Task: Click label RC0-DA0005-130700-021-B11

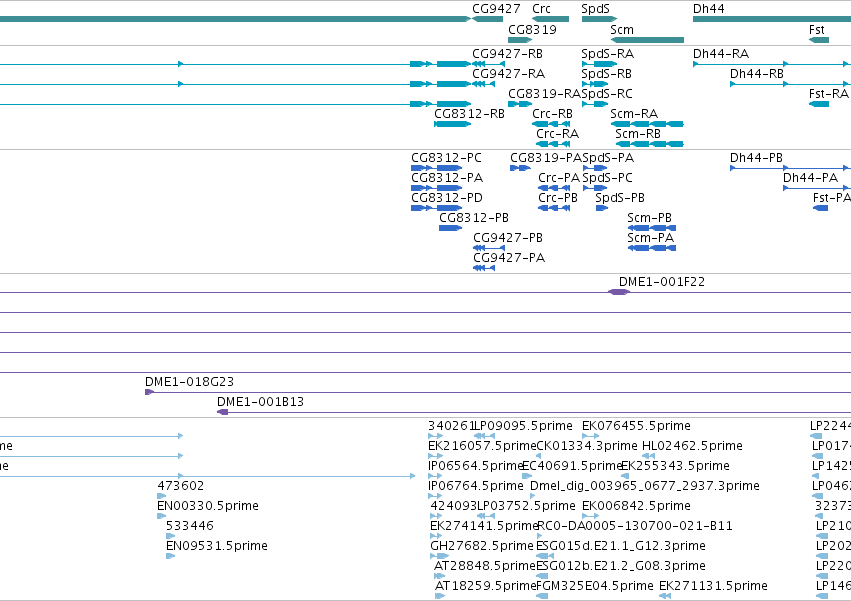Action: (x=634, y=526)
